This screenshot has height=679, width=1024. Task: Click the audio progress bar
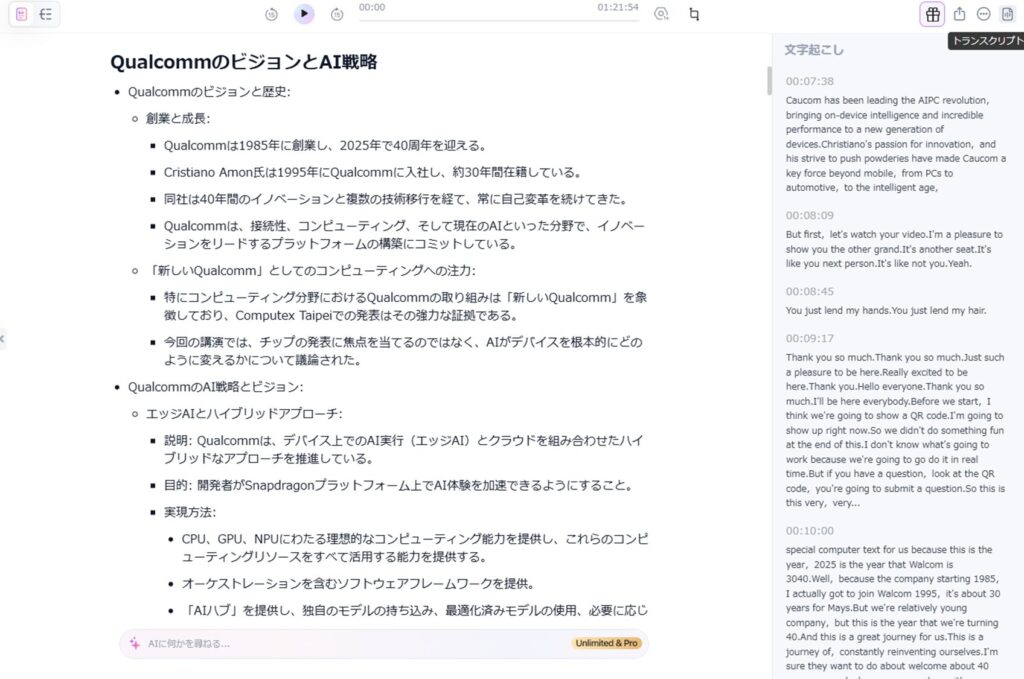pos(499,20)
